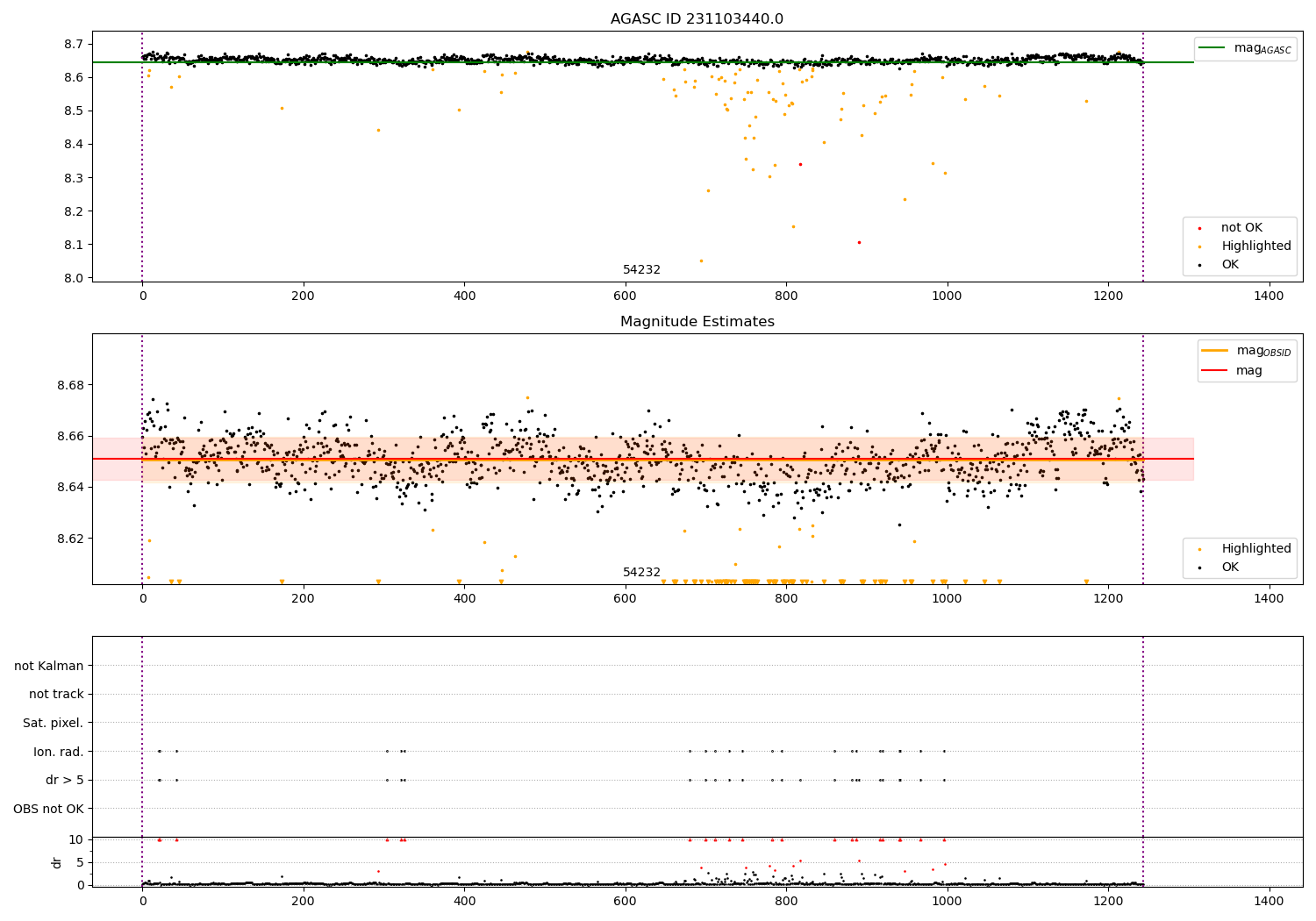Screen dimensions: 1316x921
Task: Click the "600" x-tick under the top plot
Action: 626,296
